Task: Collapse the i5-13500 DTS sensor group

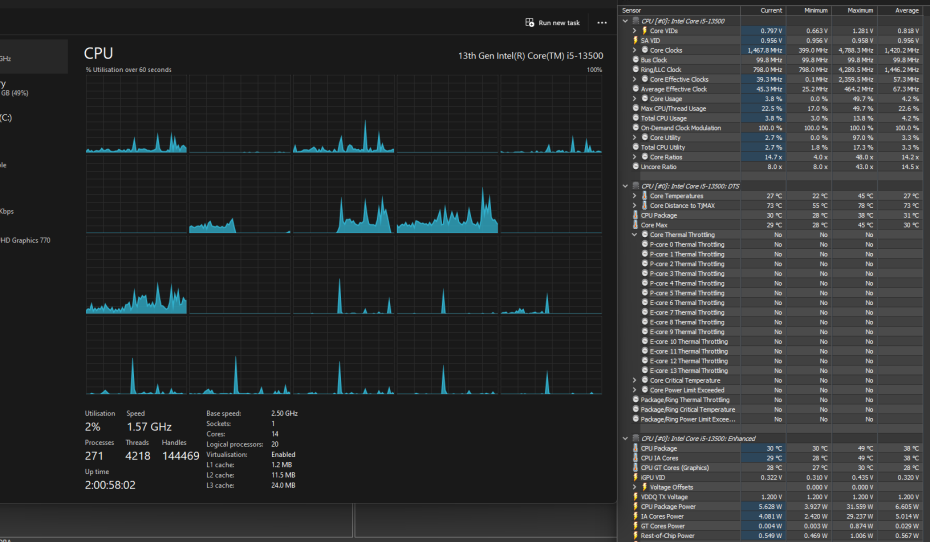Action: point(626,186)
